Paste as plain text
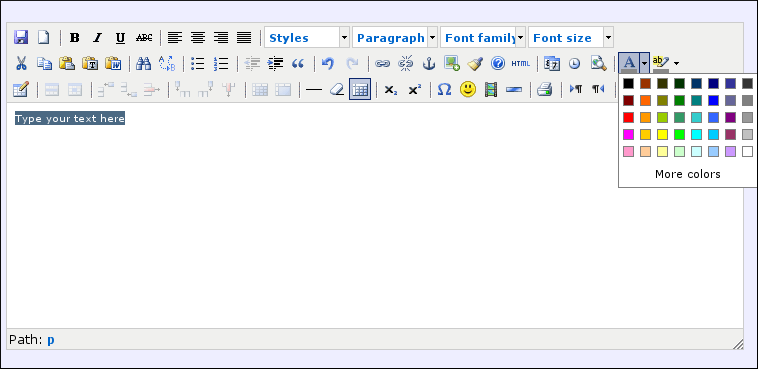 click(x=90, y=63)
